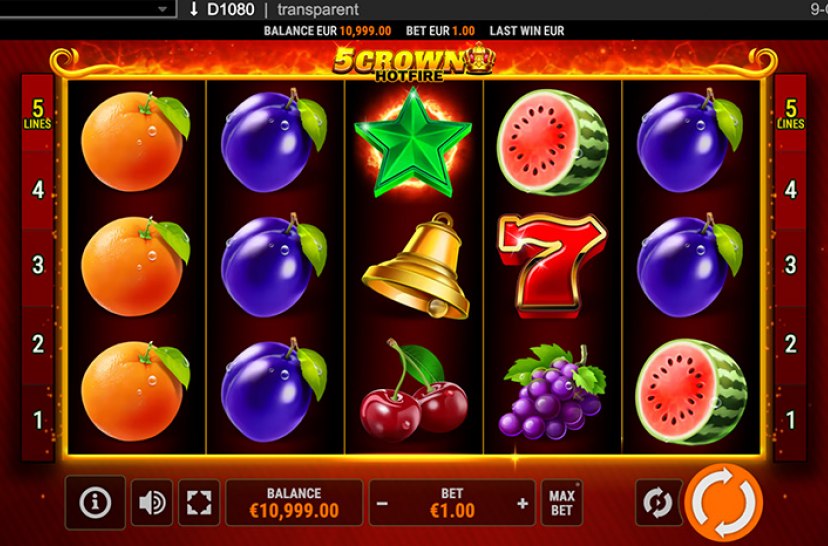Click the purple grapes symbol
828x546 pixels.
552,392
